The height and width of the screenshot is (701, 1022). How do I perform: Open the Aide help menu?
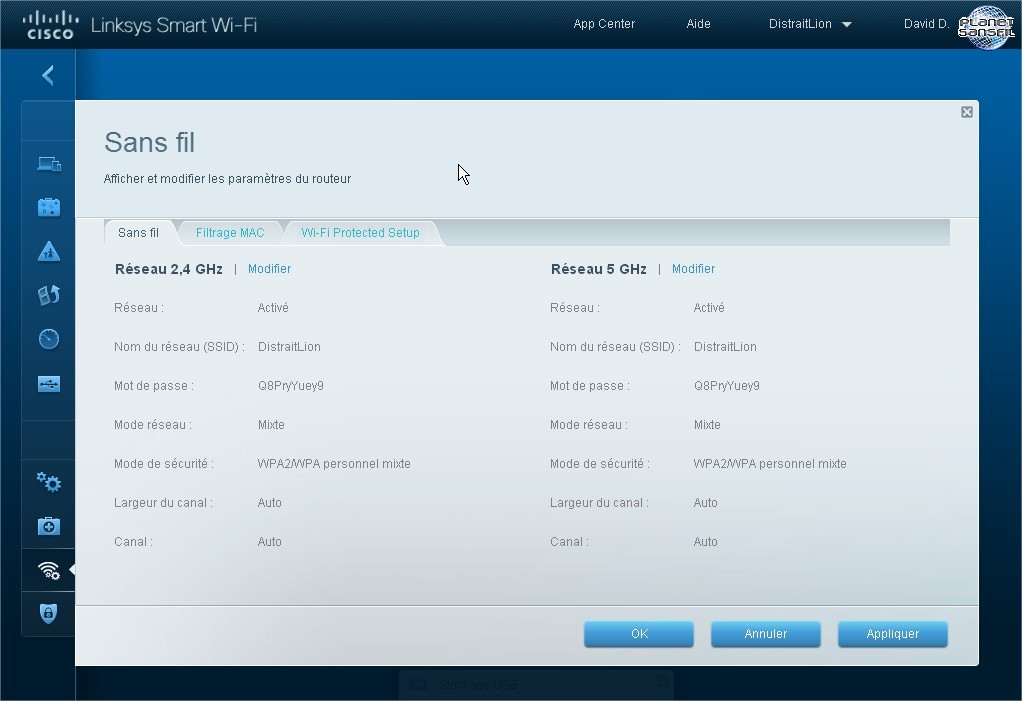pyautogui.click(x=698, y=23)
